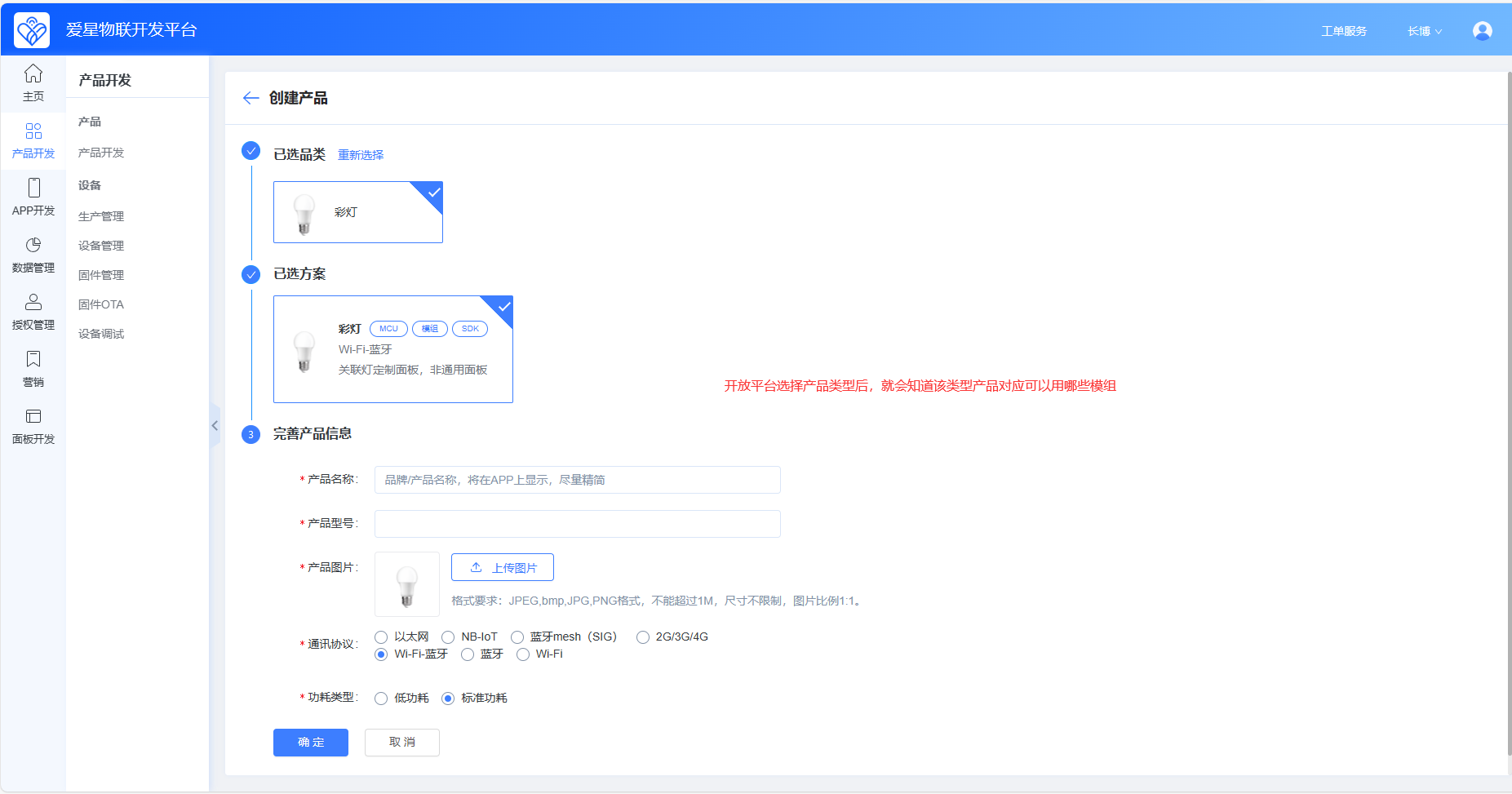Collapse the secondary sidebar with the chevron handle

(x=215, y=426)
